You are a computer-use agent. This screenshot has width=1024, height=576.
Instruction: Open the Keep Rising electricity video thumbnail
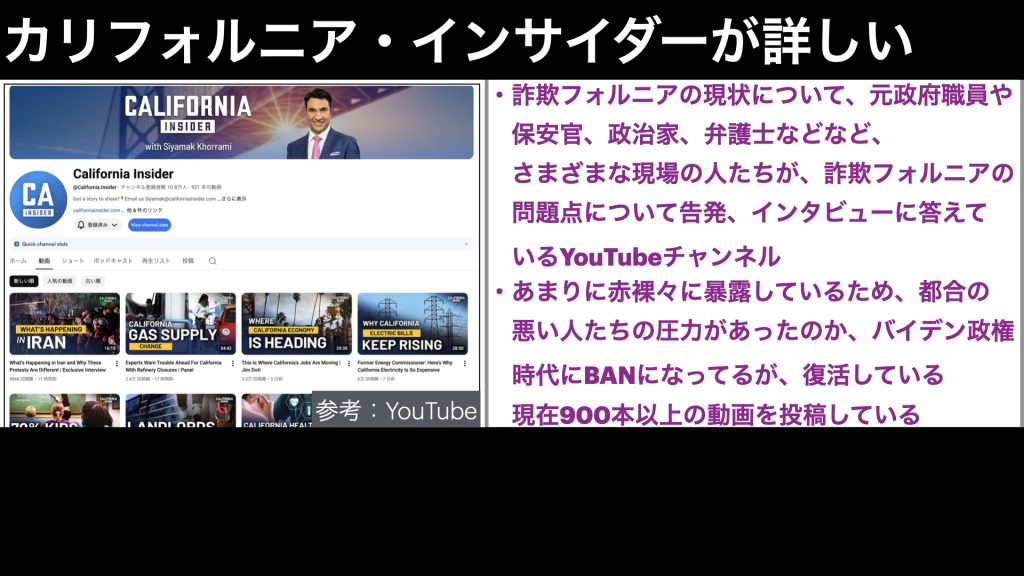(412, 323)
